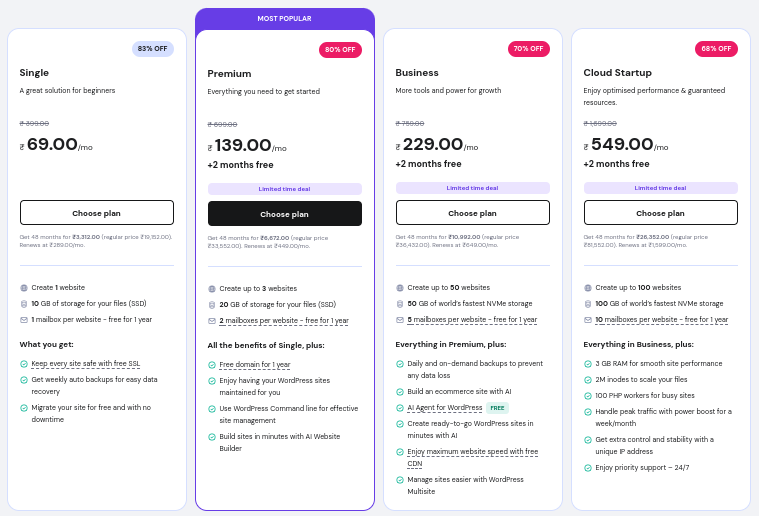Click the globe icon beside "Create up to 100 websites"
759x516 pixels.
point(588,287)
